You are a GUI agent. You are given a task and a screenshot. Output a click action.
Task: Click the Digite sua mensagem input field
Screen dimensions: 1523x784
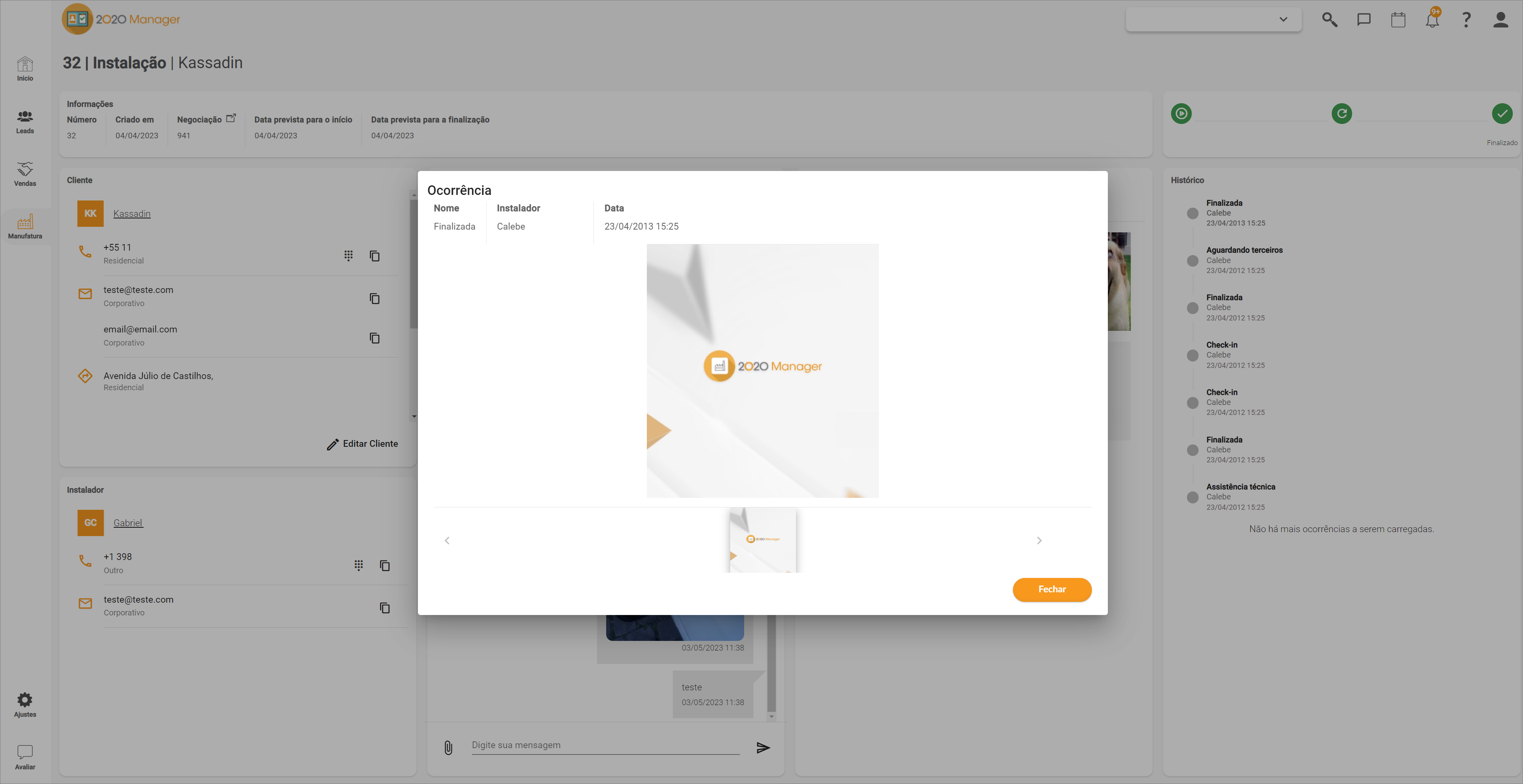pos(605,746)
